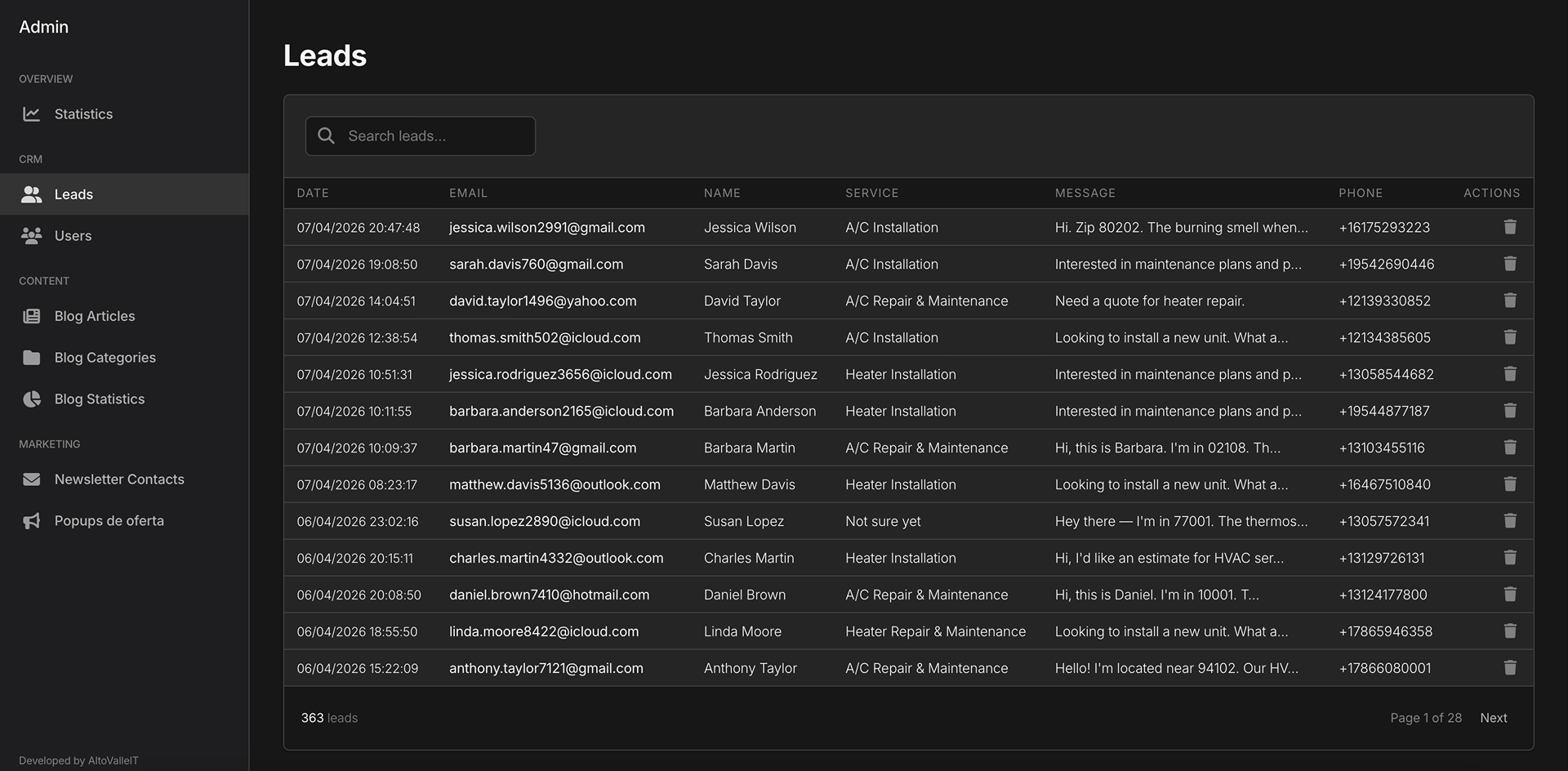Select the Blog Categories folder icon
This screenshot has width=1568, height=771.
point(31,357)
